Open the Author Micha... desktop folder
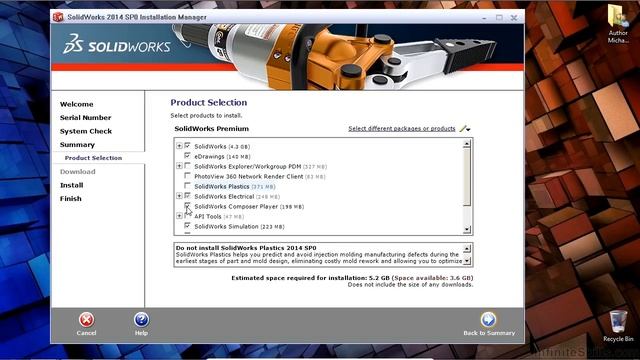640x360 pixels. [618, 24]
